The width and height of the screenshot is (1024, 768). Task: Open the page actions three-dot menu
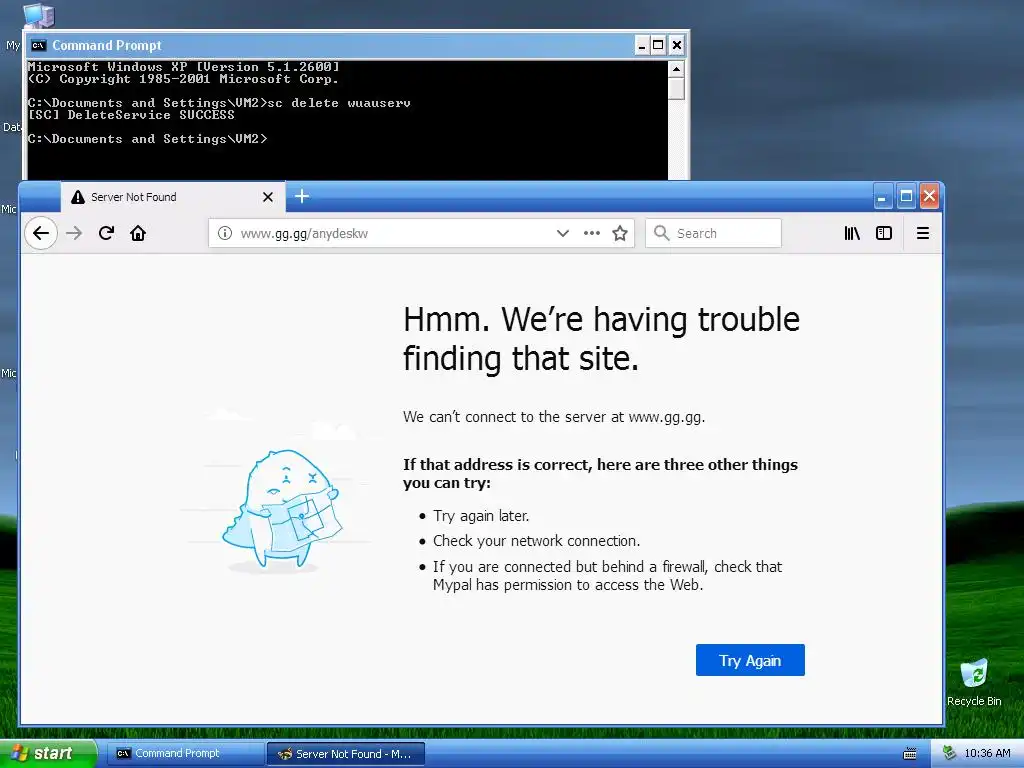(x=592, y=233)
